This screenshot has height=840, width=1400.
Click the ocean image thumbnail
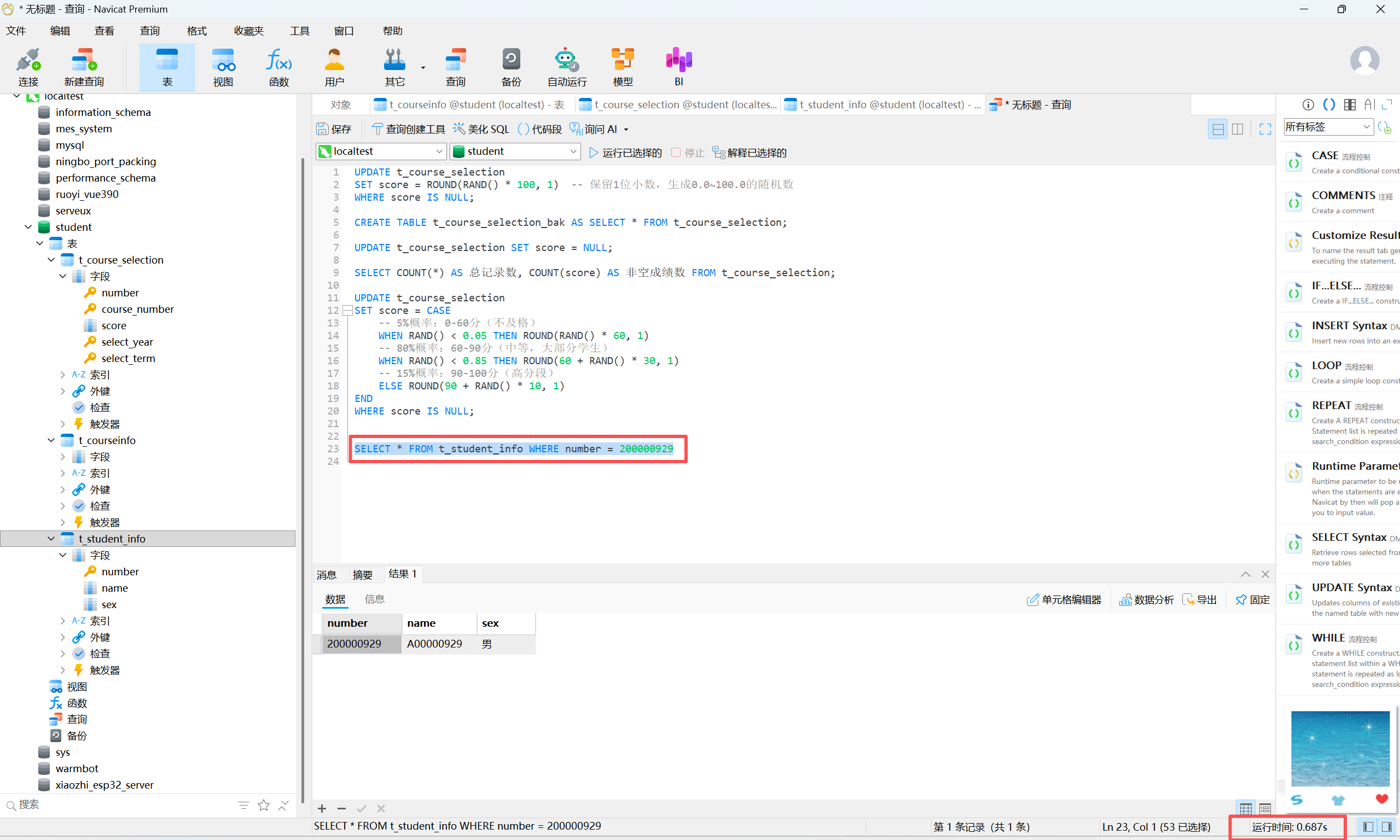click(1339, 748)
